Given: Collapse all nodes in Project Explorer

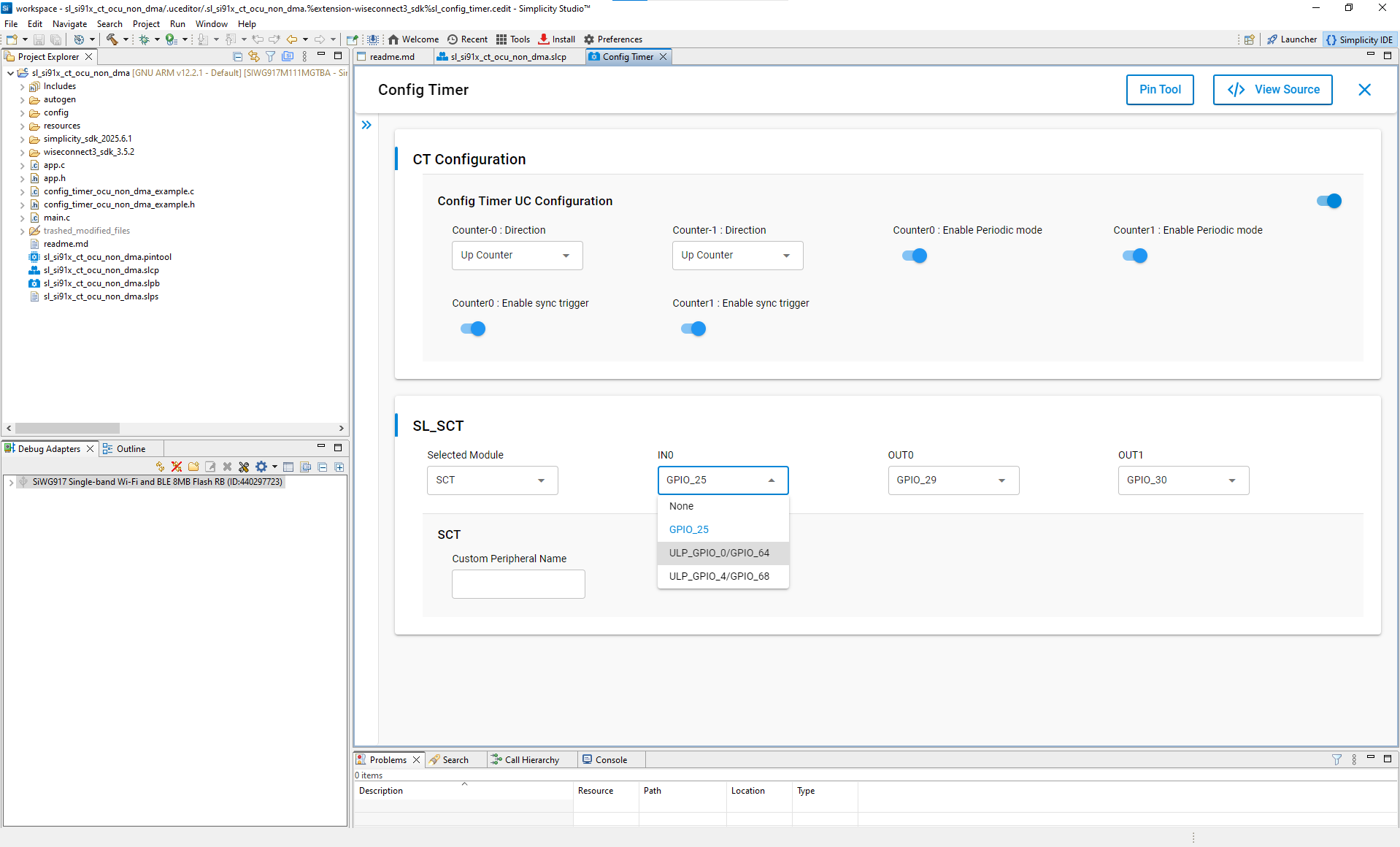Looking at the screenshot, I should point(238,56).
